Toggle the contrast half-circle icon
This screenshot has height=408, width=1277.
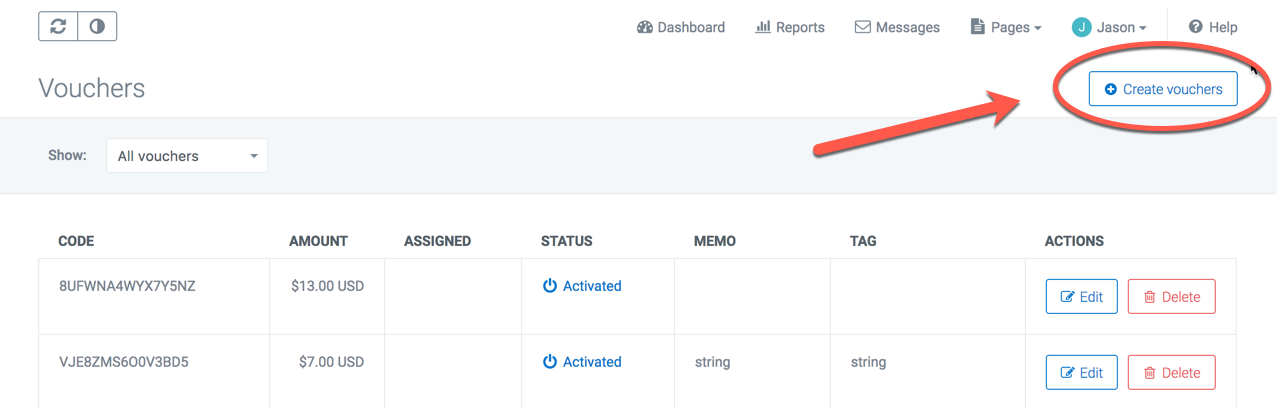(97, 27)
